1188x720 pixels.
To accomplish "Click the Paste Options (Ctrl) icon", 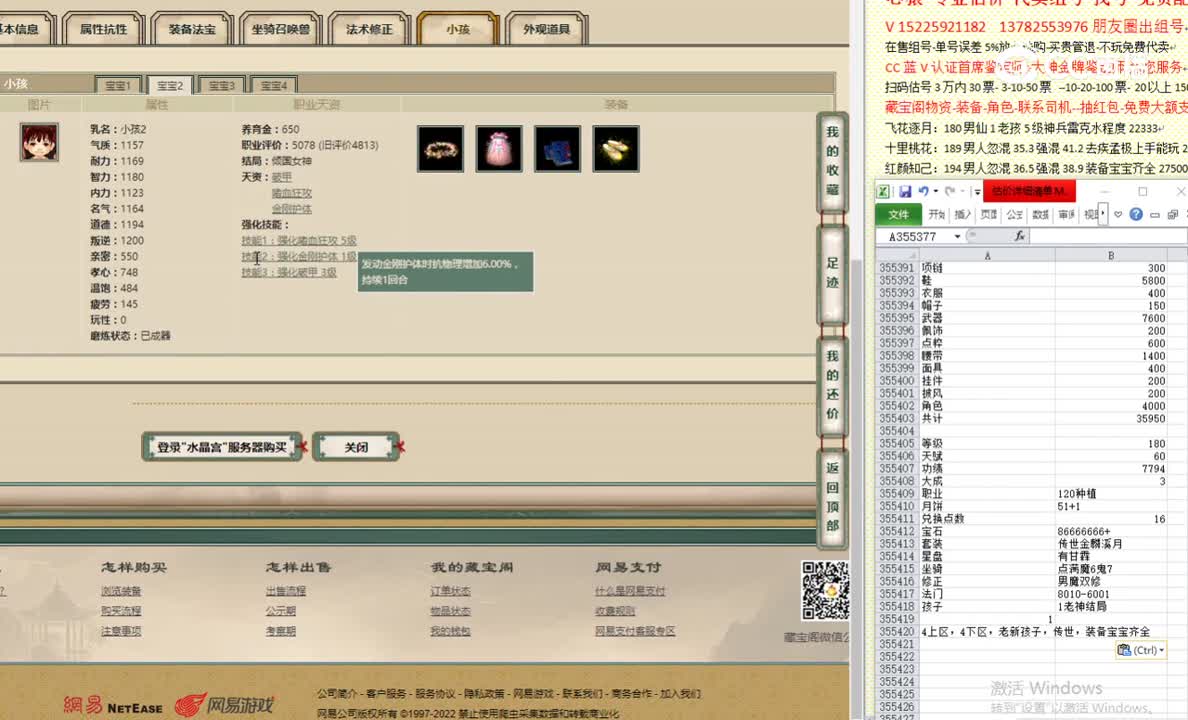I will tap(1140, 650).
